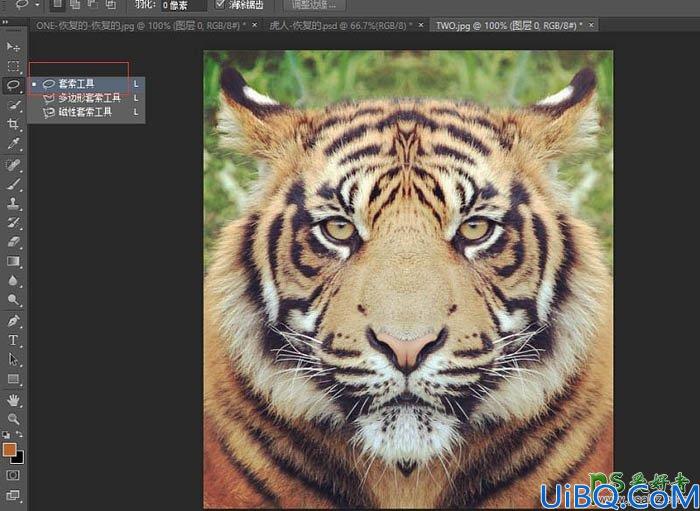700x511 pixels.
Task: Choose 磁性套索工具 from the flyout menu
Action: (86, 112)
